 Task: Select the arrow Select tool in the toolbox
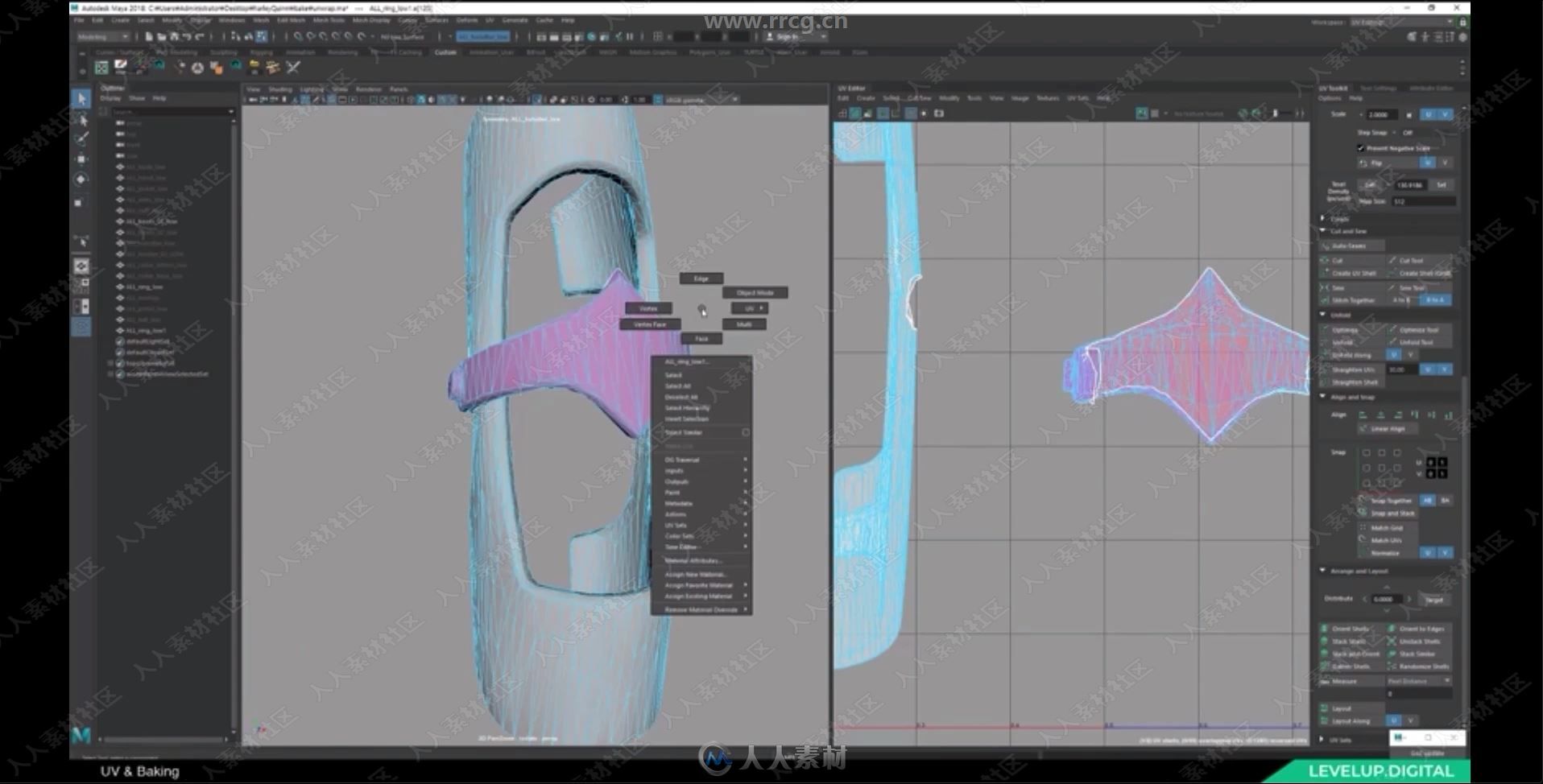pos(81,98)
